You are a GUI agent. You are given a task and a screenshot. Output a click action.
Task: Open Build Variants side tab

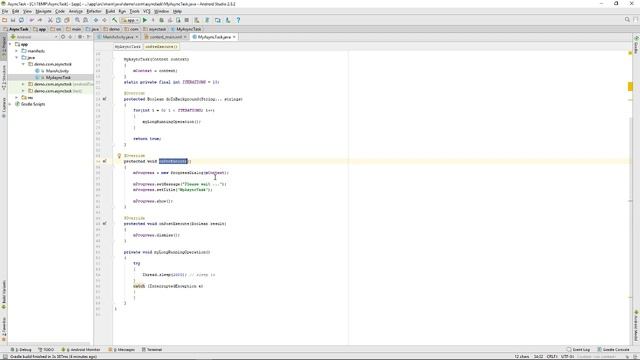4,295
